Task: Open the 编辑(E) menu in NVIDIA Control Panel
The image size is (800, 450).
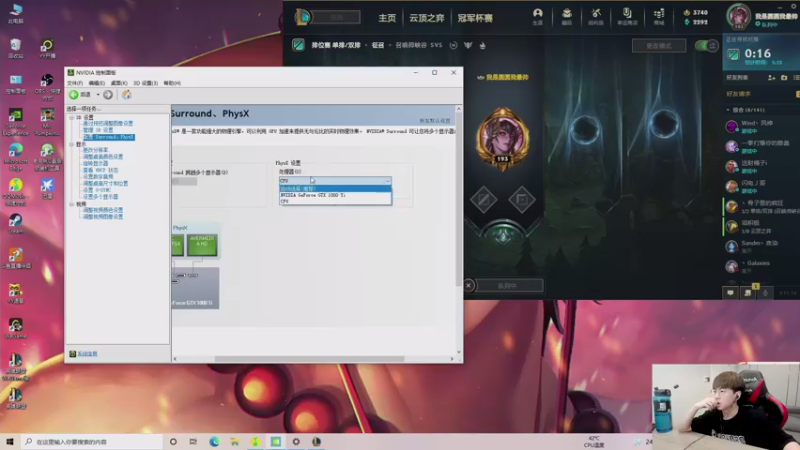Action: [x=96, y=83]
